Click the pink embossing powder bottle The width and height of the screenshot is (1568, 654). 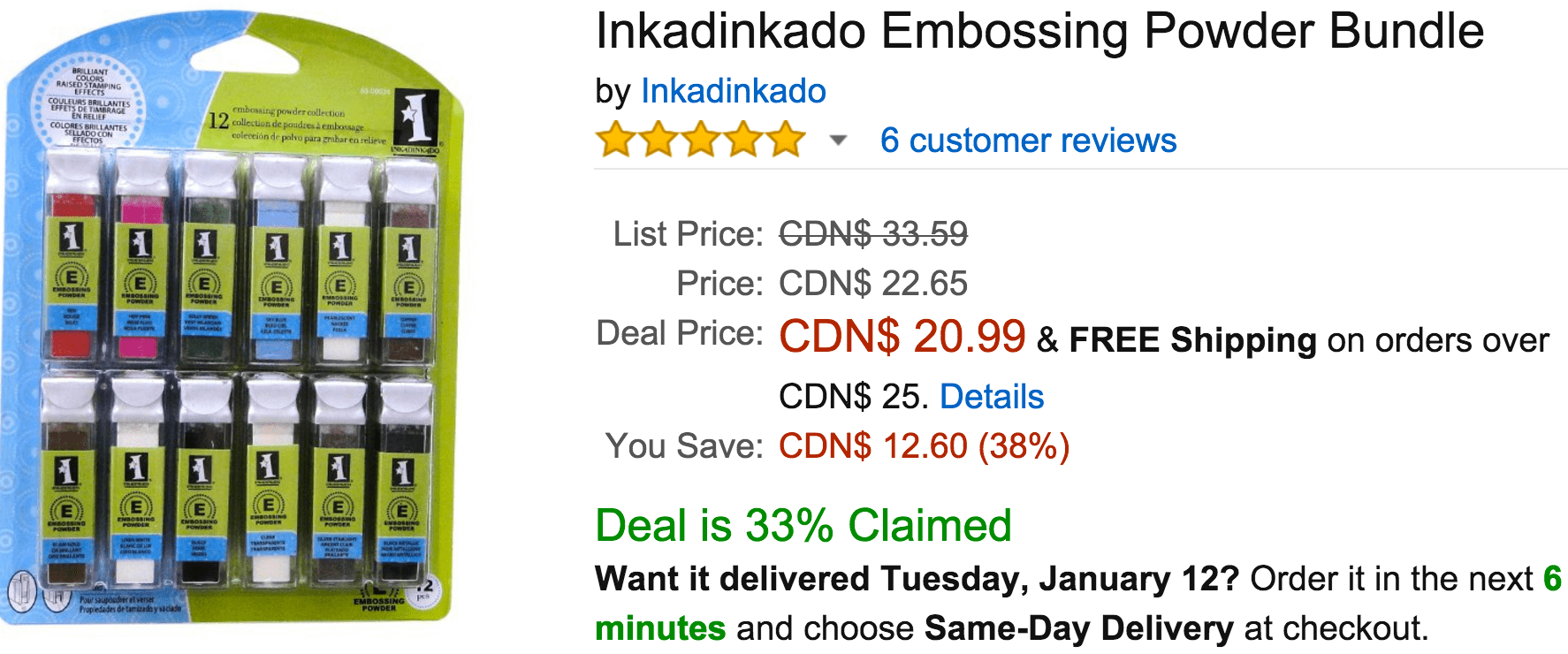(x=140, y=261)
